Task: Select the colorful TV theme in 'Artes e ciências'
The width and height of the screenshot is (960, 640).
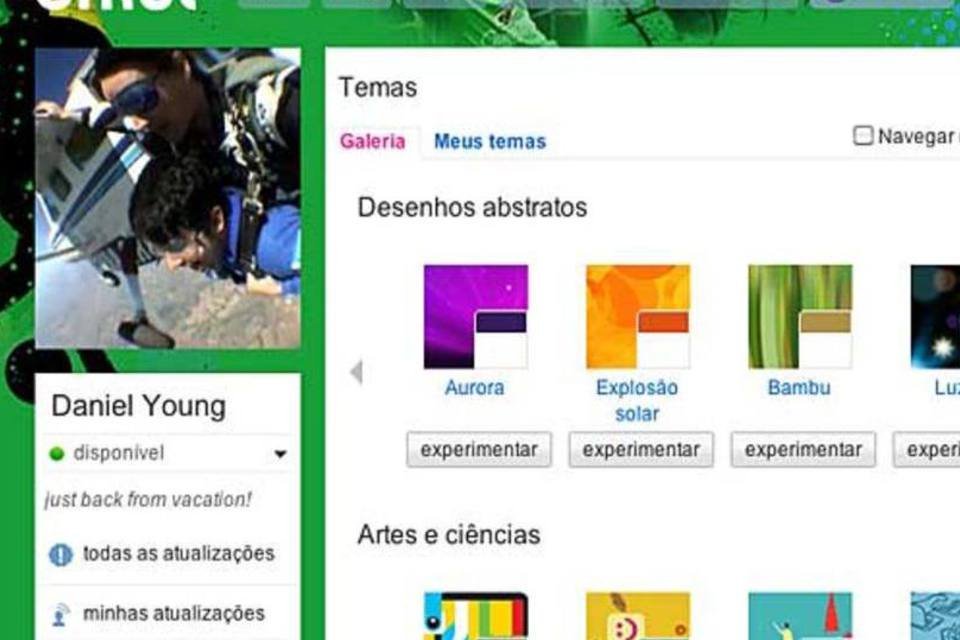Action: [x=476, y=616]
